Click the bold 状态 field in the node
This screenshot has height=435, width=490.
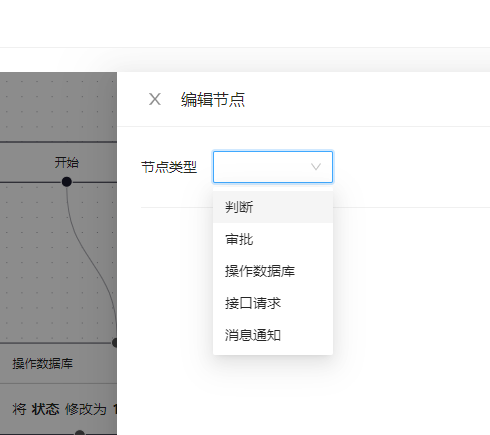point(45,409)
